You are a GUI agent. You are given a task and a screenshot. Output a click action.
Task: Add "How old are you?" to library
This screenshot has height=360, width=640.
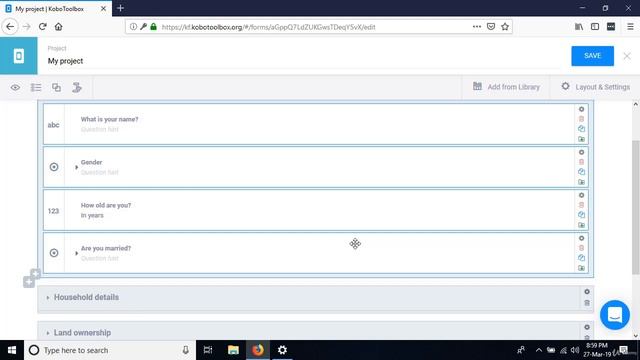581,225
